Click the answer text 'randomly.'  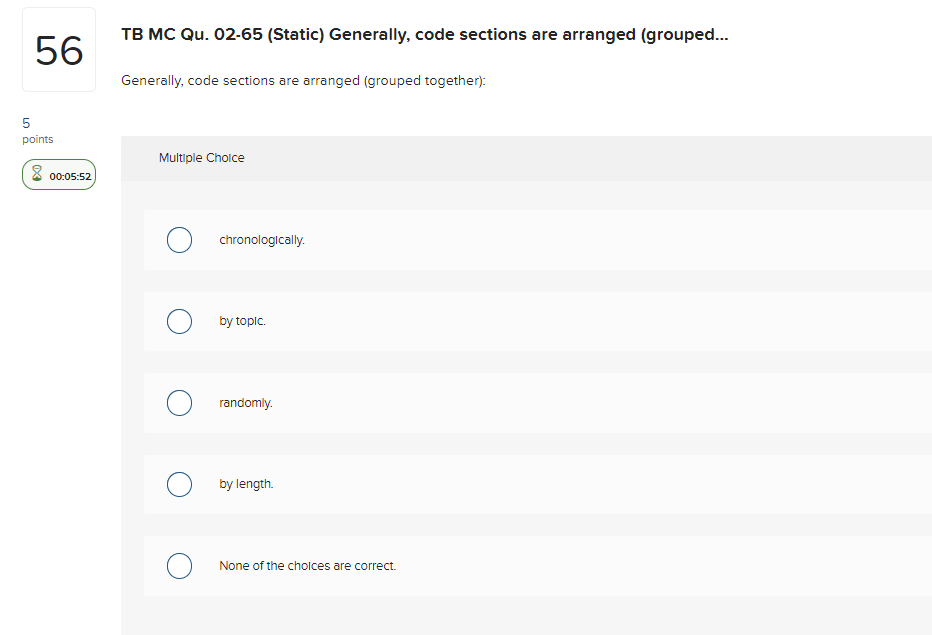click(x=245, y=403)
